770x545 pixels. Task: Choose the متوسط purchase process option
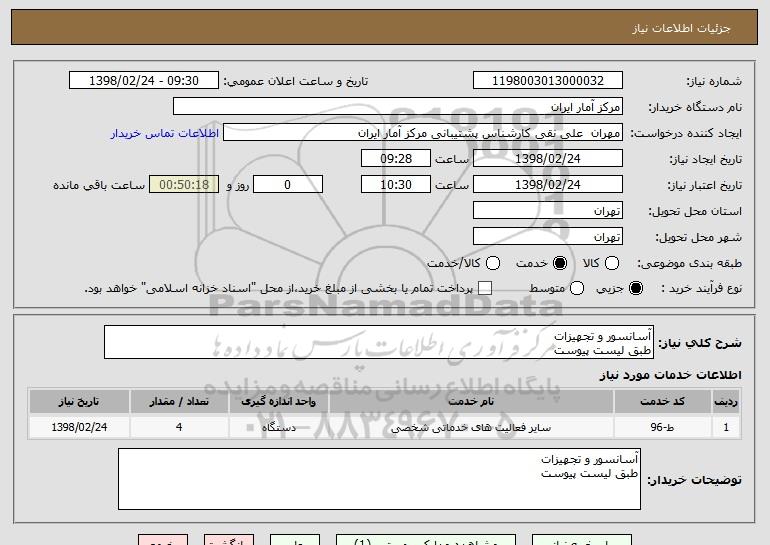(577, 289)
